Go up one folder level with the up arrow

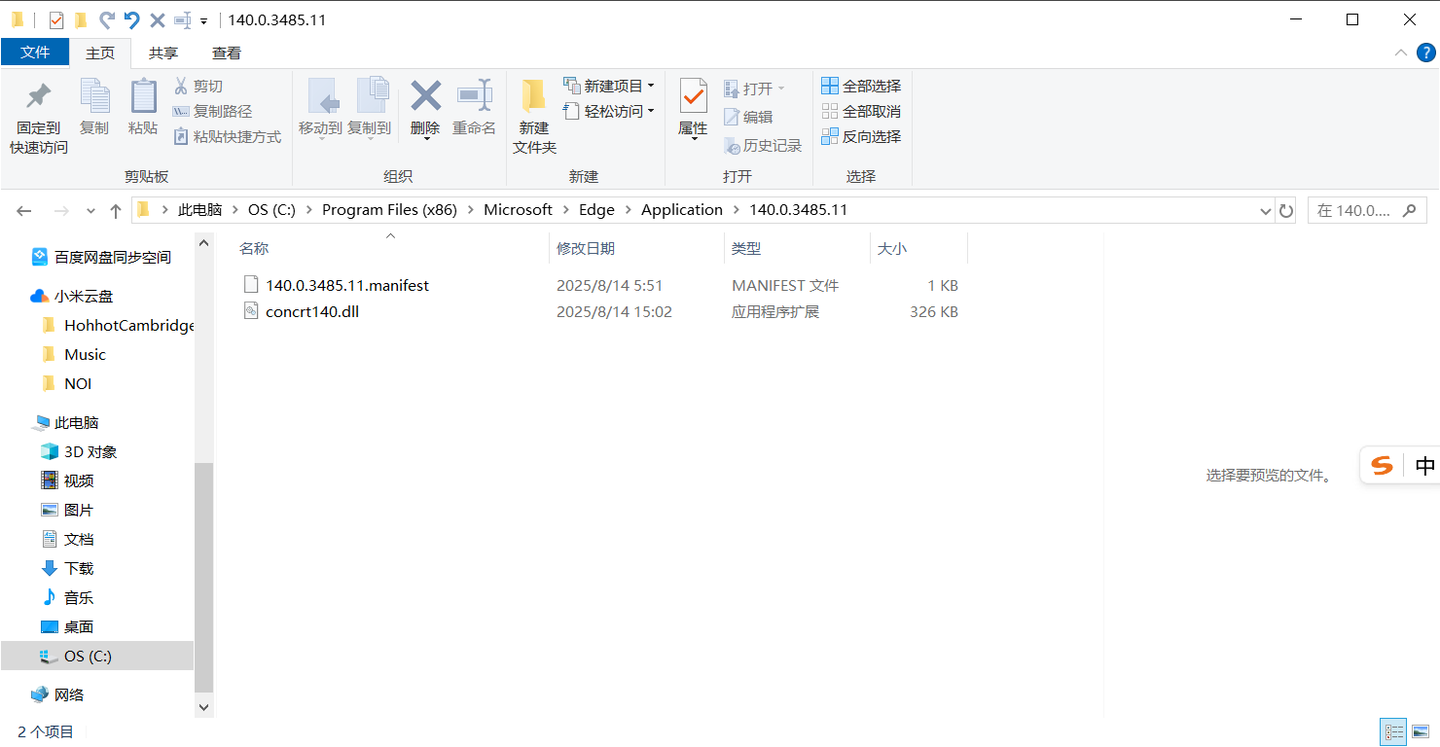tap(116, 211)
